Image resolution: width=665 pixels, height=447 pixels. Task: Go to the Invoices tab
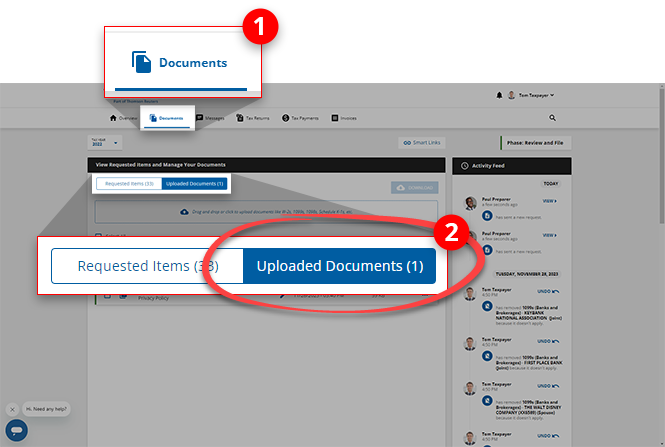click(x=344, y=118)
